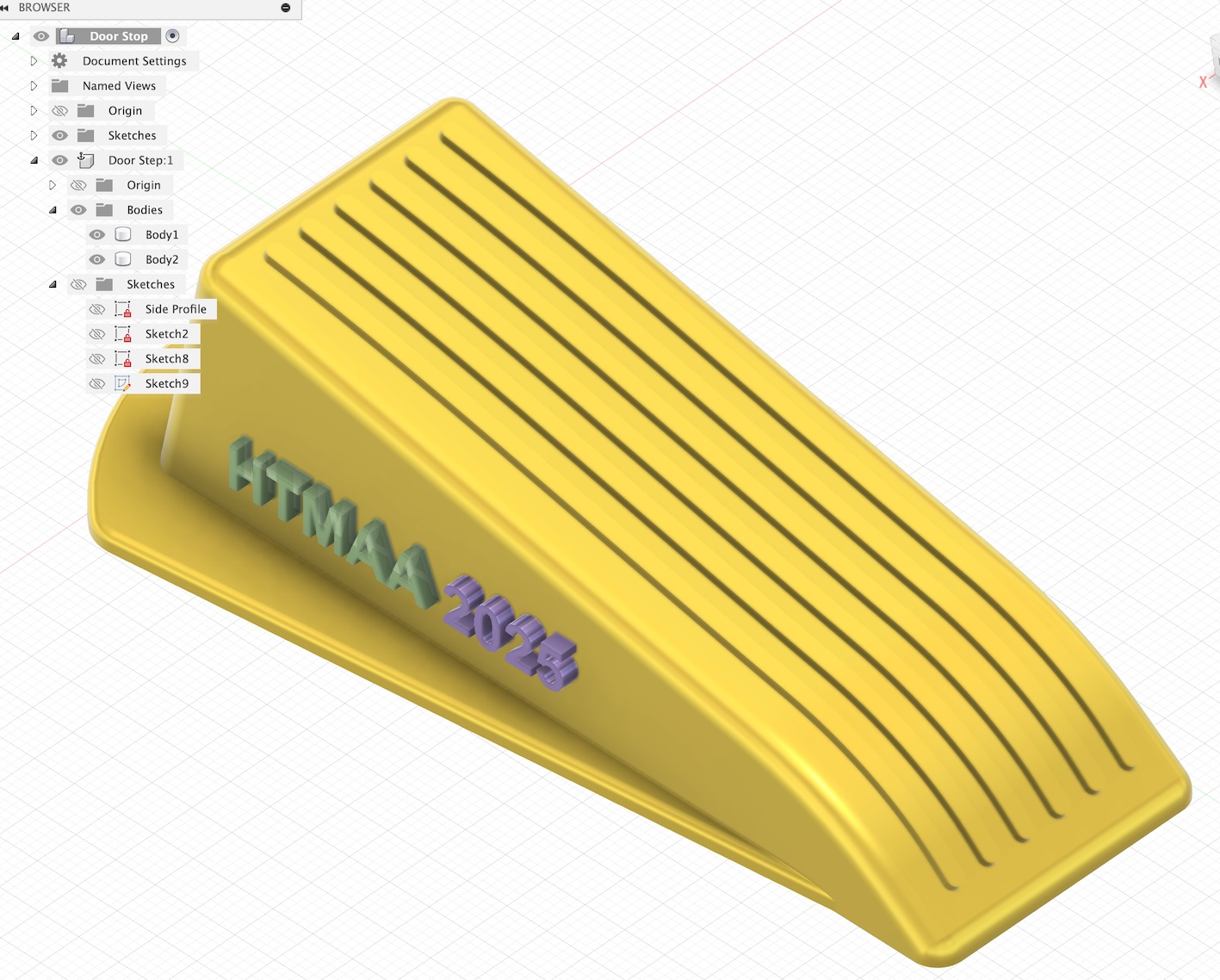Click the Body1 solid body icon
1220x980 pixels.
point(123,235)
